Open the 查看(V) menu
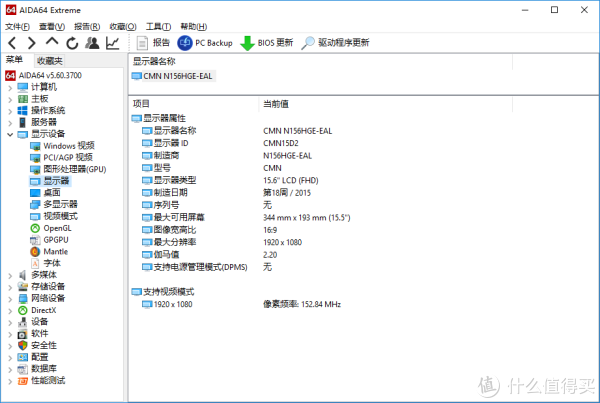Image resolution: width=600 pixels, height=403 pixels. point(52,26)
